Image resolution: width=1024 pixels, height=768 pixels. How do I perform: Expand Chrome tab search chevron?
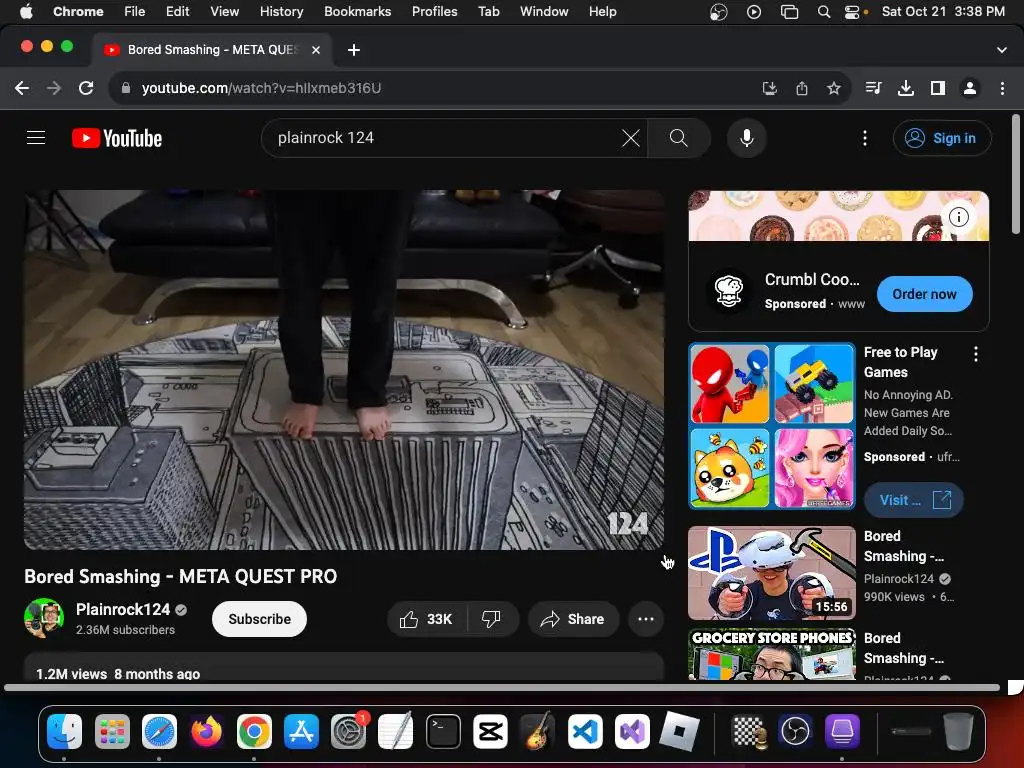point(1001,50)
